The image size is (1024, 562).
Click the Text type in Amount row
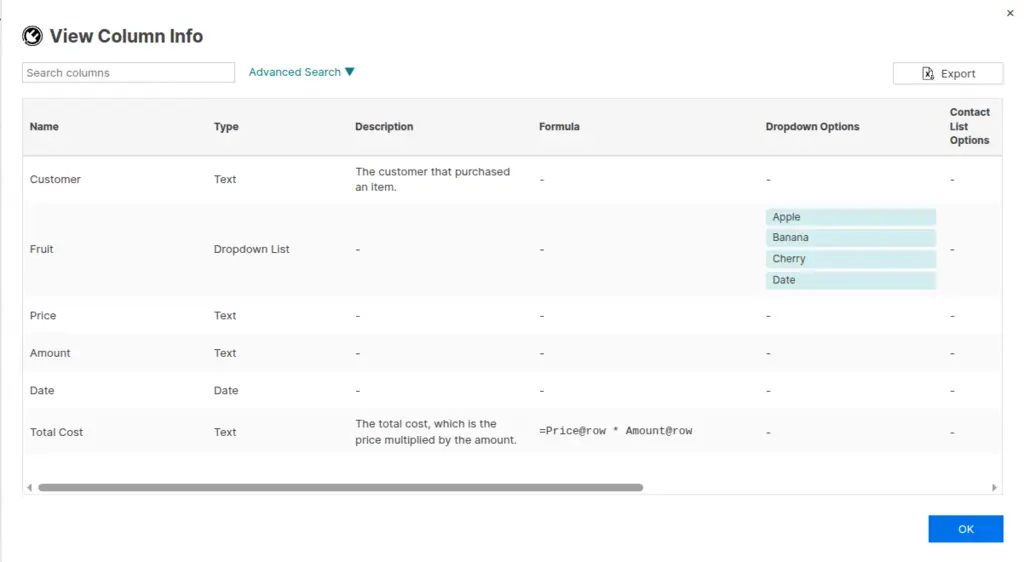(x=225, y=353)
